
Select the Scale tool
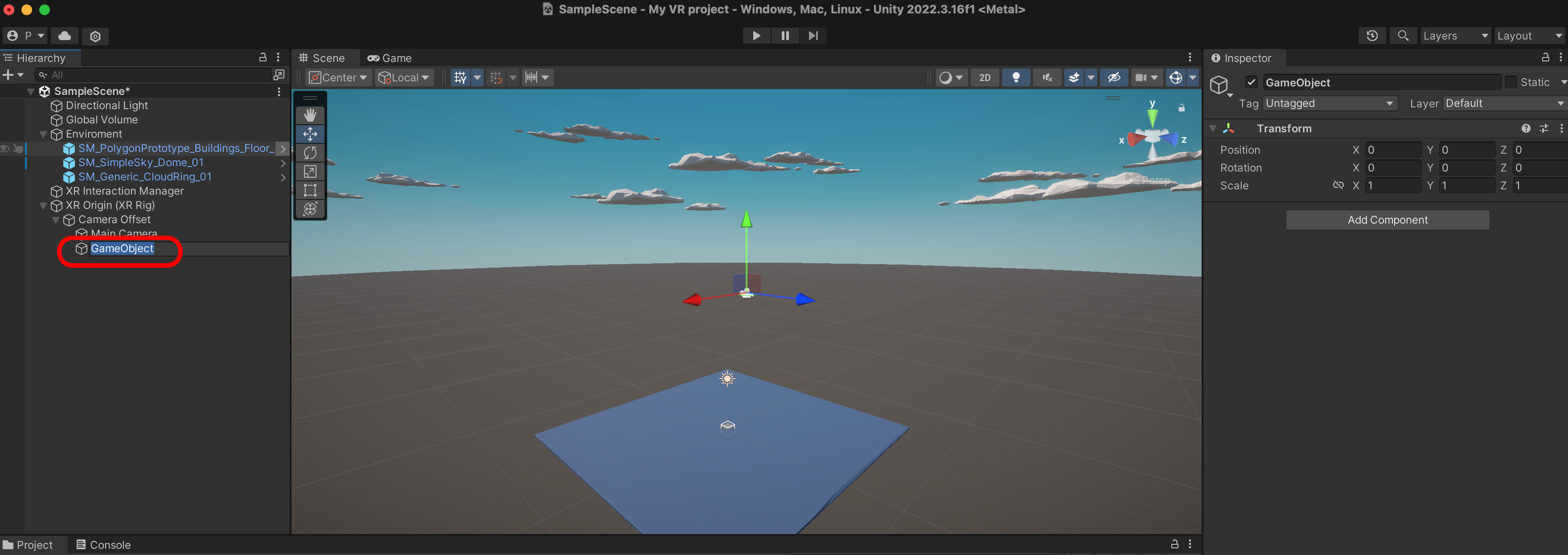coord(310,171)
